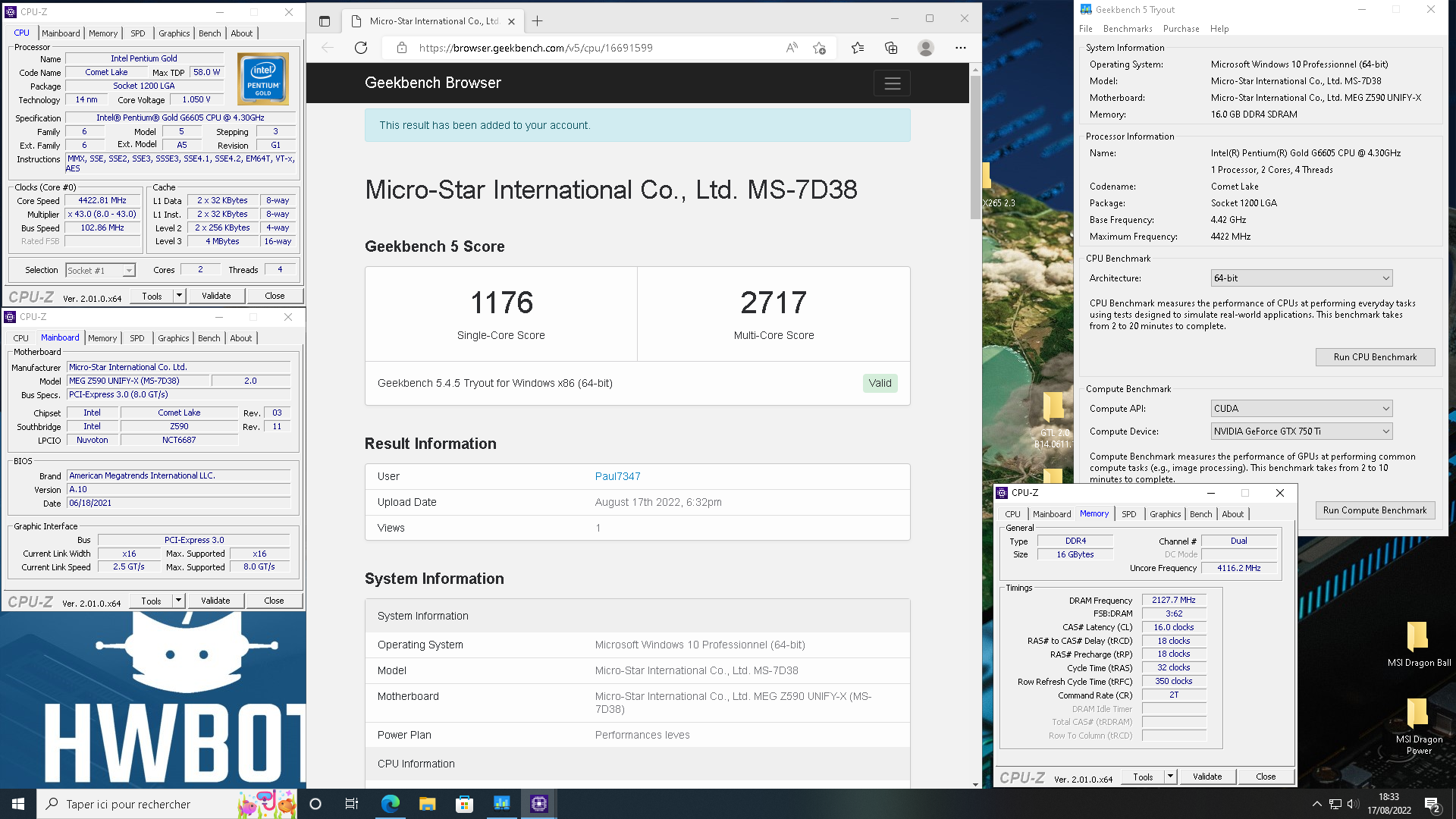
Task: Click Run CPU Benchmark button
Action: (x=1375, y=357)
